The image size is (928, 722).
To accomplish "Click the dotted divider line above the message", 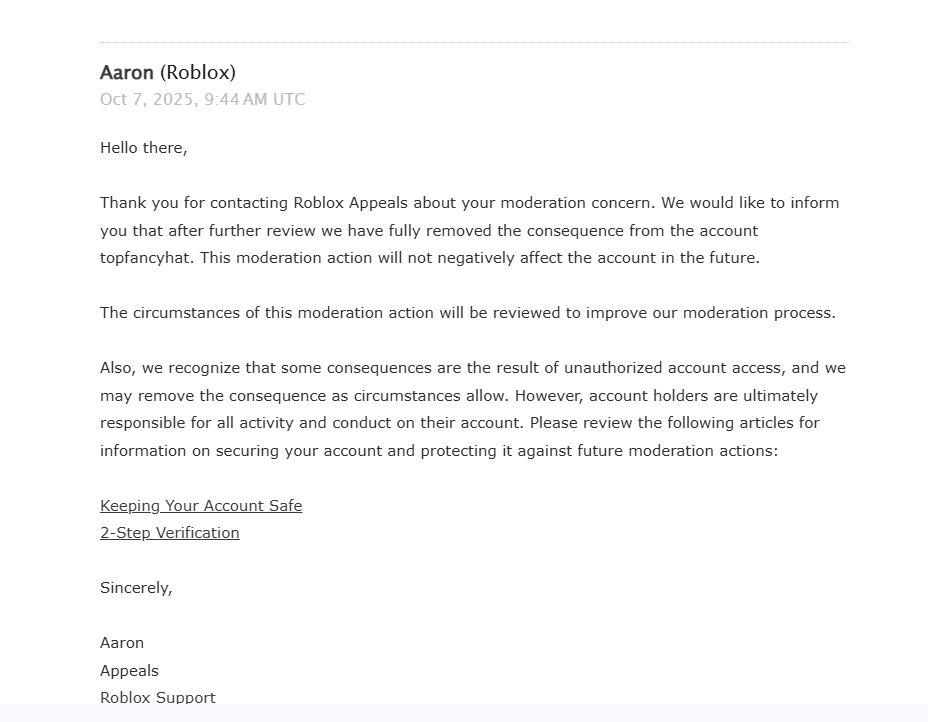I will pyautogui.click(x=474, y=43).
